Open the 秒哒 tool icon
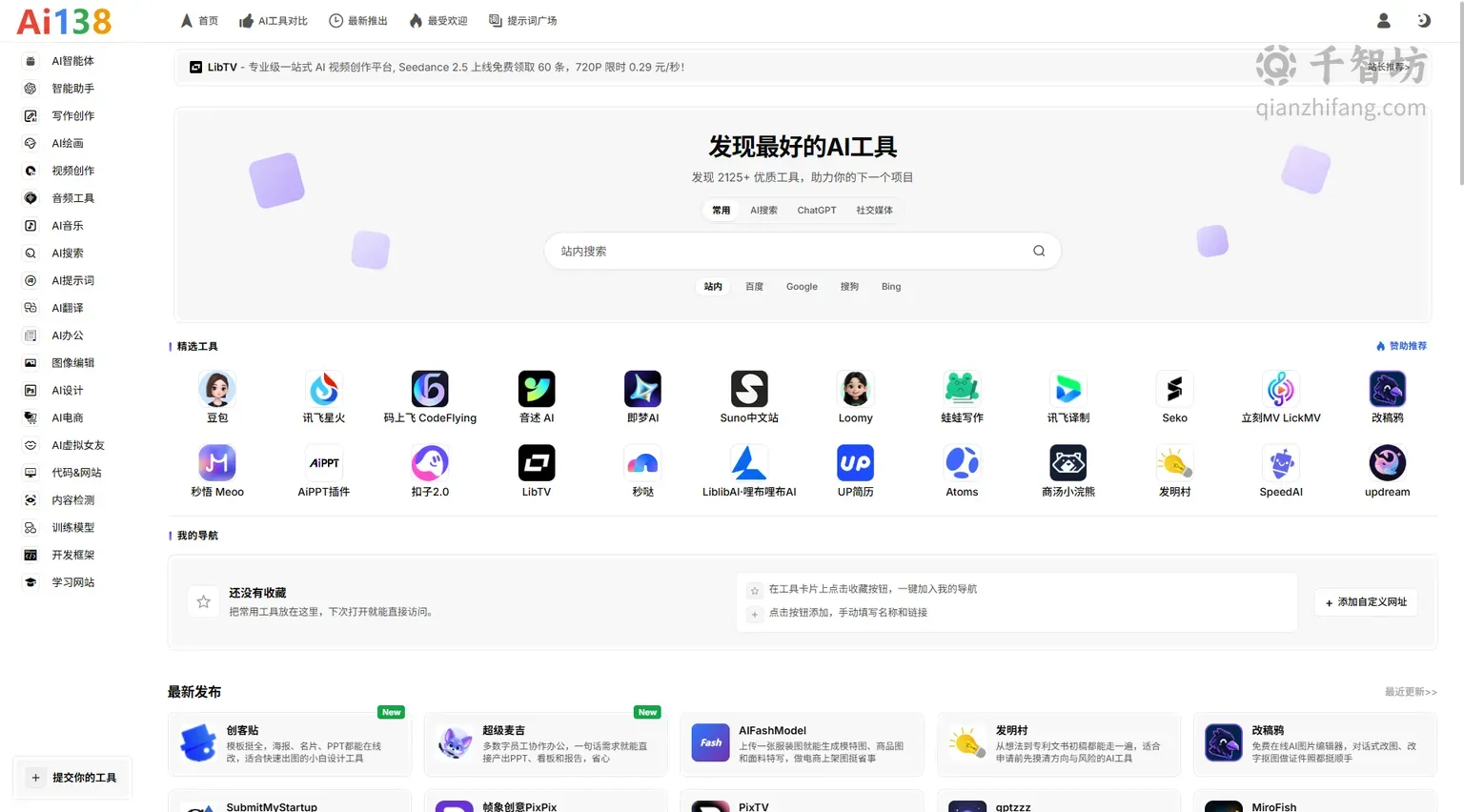1464x812 pixels. pyautogui.click(x=643, y=463)
